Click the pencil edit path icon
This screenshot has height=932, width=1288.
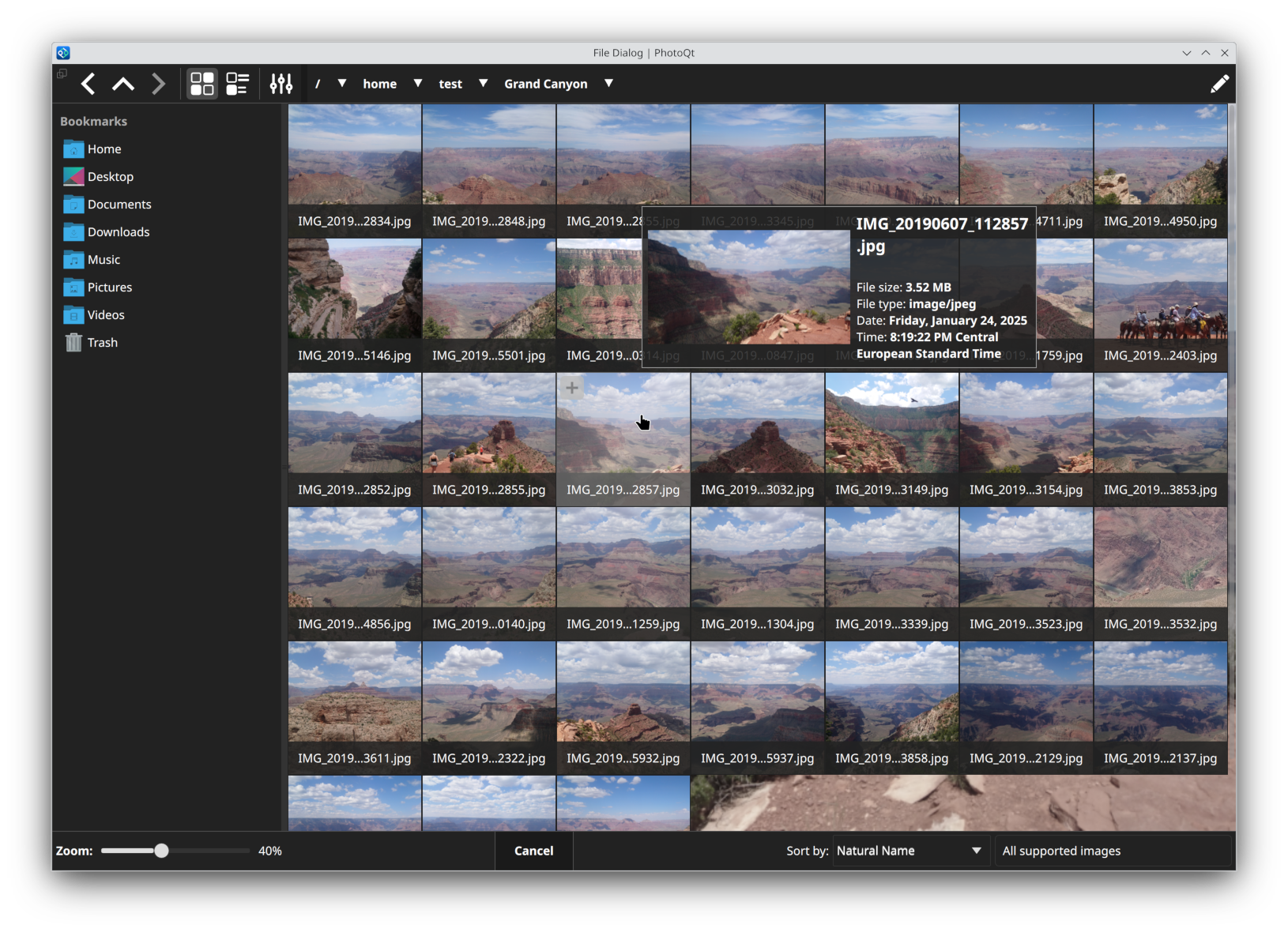tap(1219, 84)
